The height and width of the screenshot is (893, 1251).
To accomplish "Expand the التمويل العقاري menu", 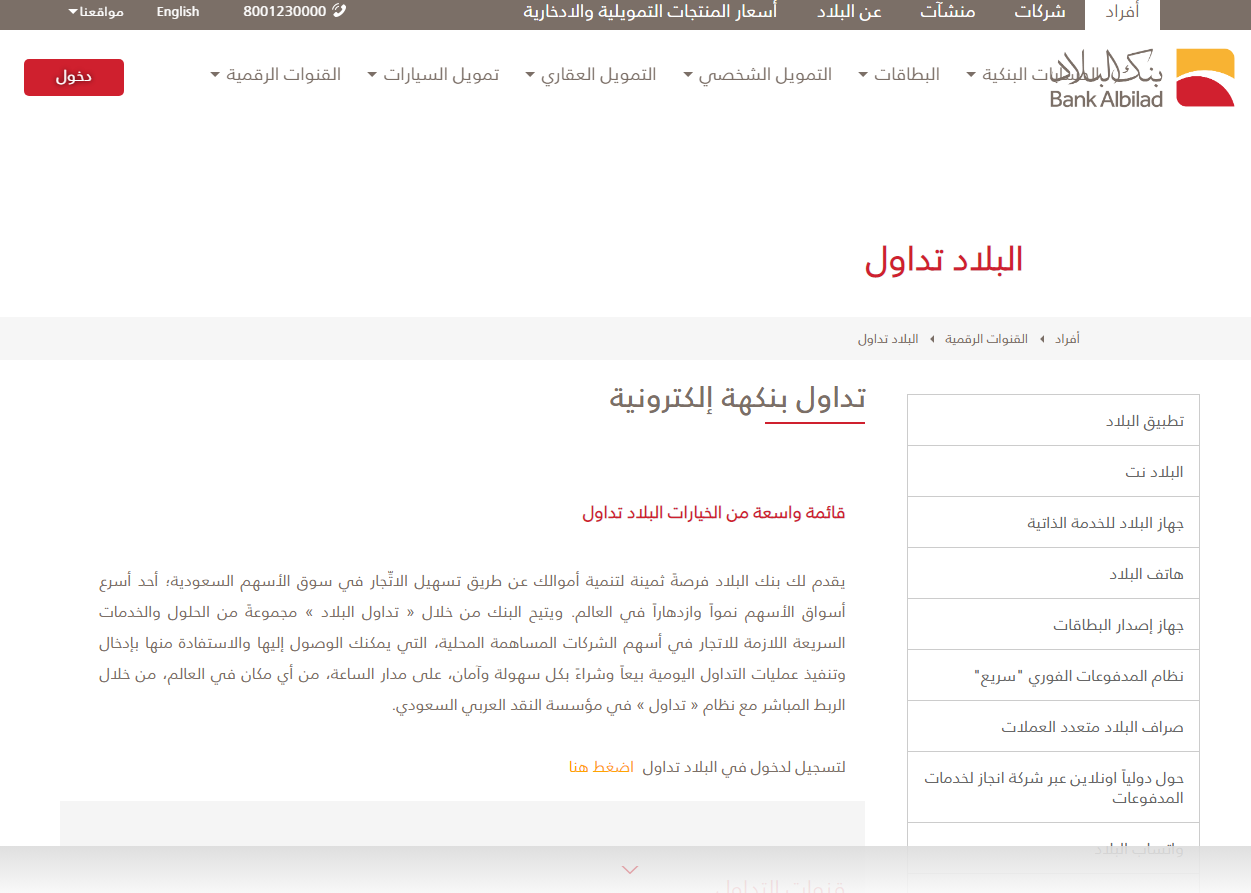I will [591, 75].
